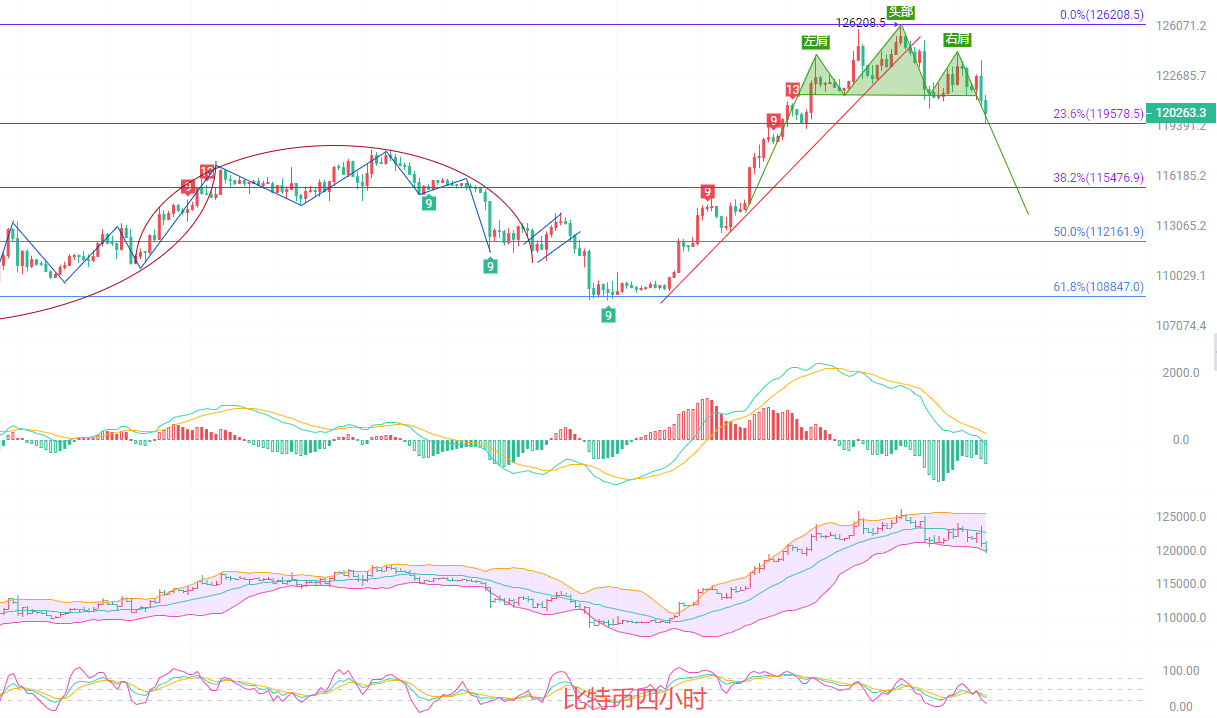Click the green current price tag 120263.3

(x=1181, y=113)
